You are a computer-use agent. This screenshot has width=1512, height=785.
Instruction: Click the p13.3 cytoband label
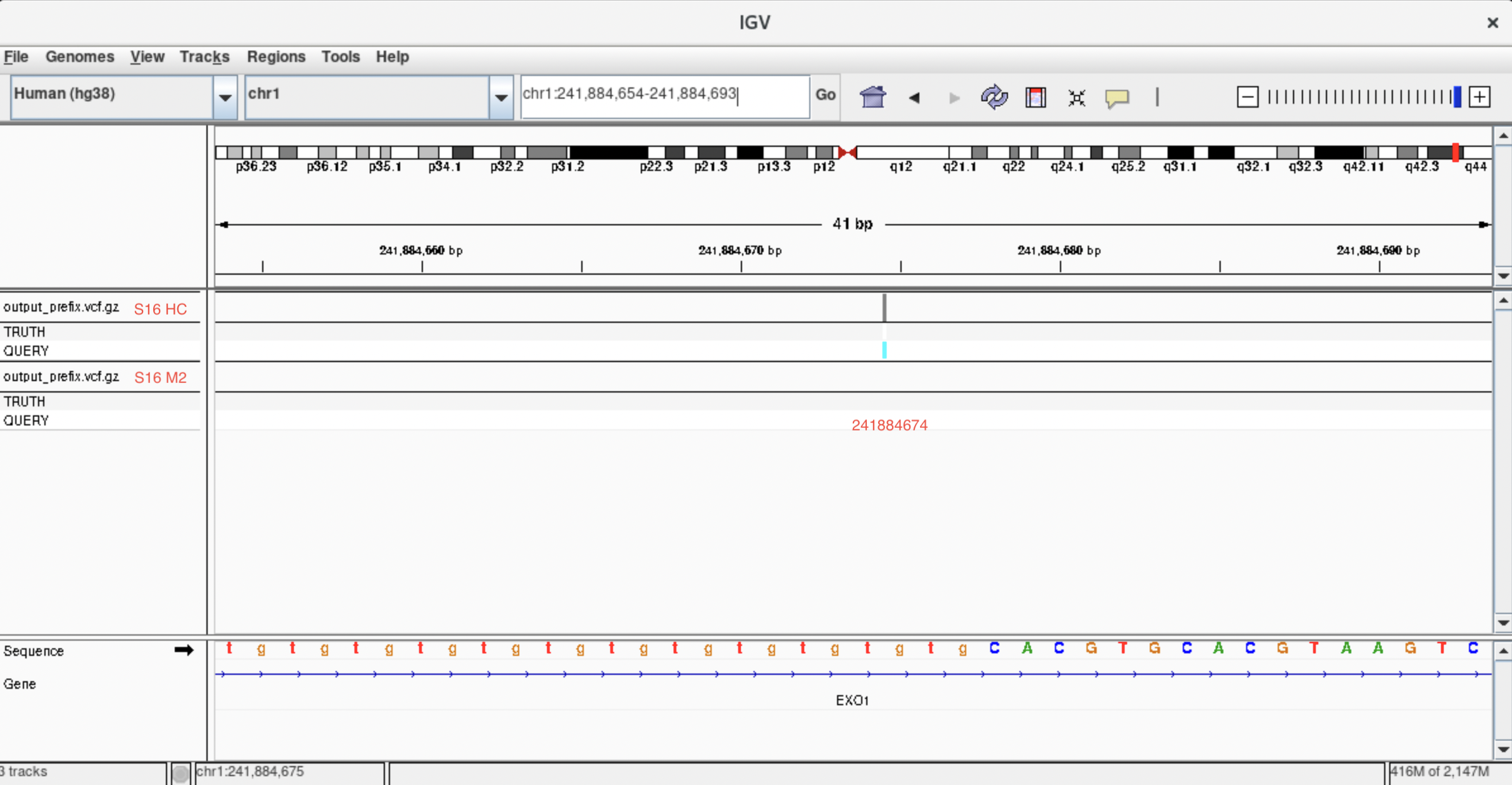[x=774, y=166]
